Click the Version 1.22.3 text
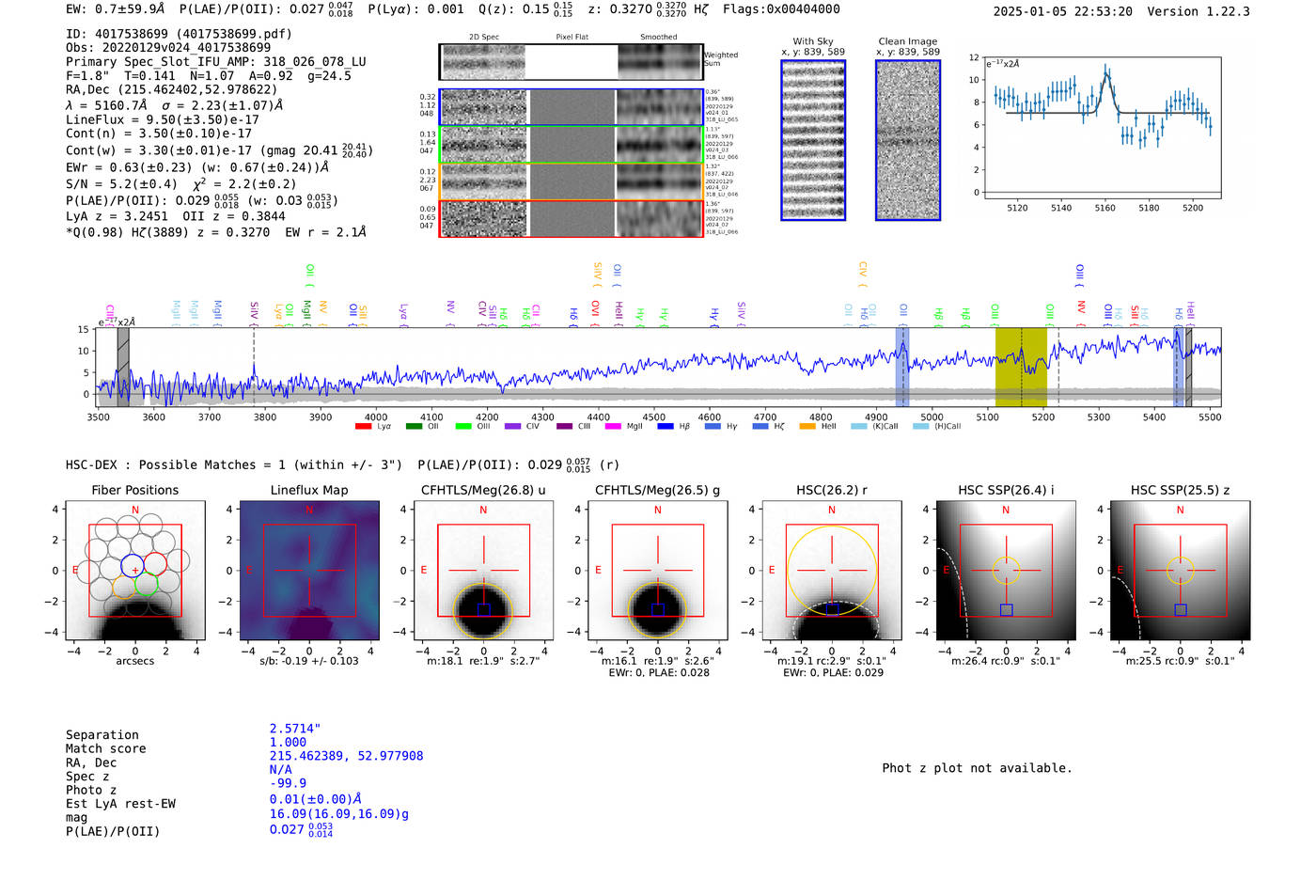Image resolution: width=1316 pixels, height=896 pixels. click(x=1198, y=11)
